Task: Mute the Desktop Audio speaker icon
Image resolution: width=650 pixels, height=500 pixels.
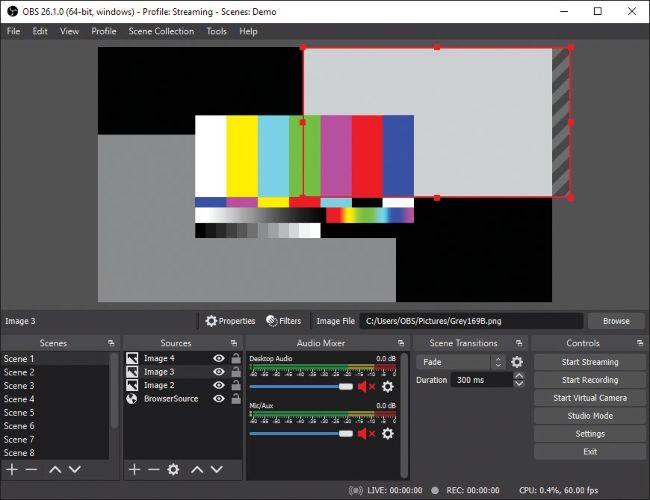Action: click(x=365, y=386)
